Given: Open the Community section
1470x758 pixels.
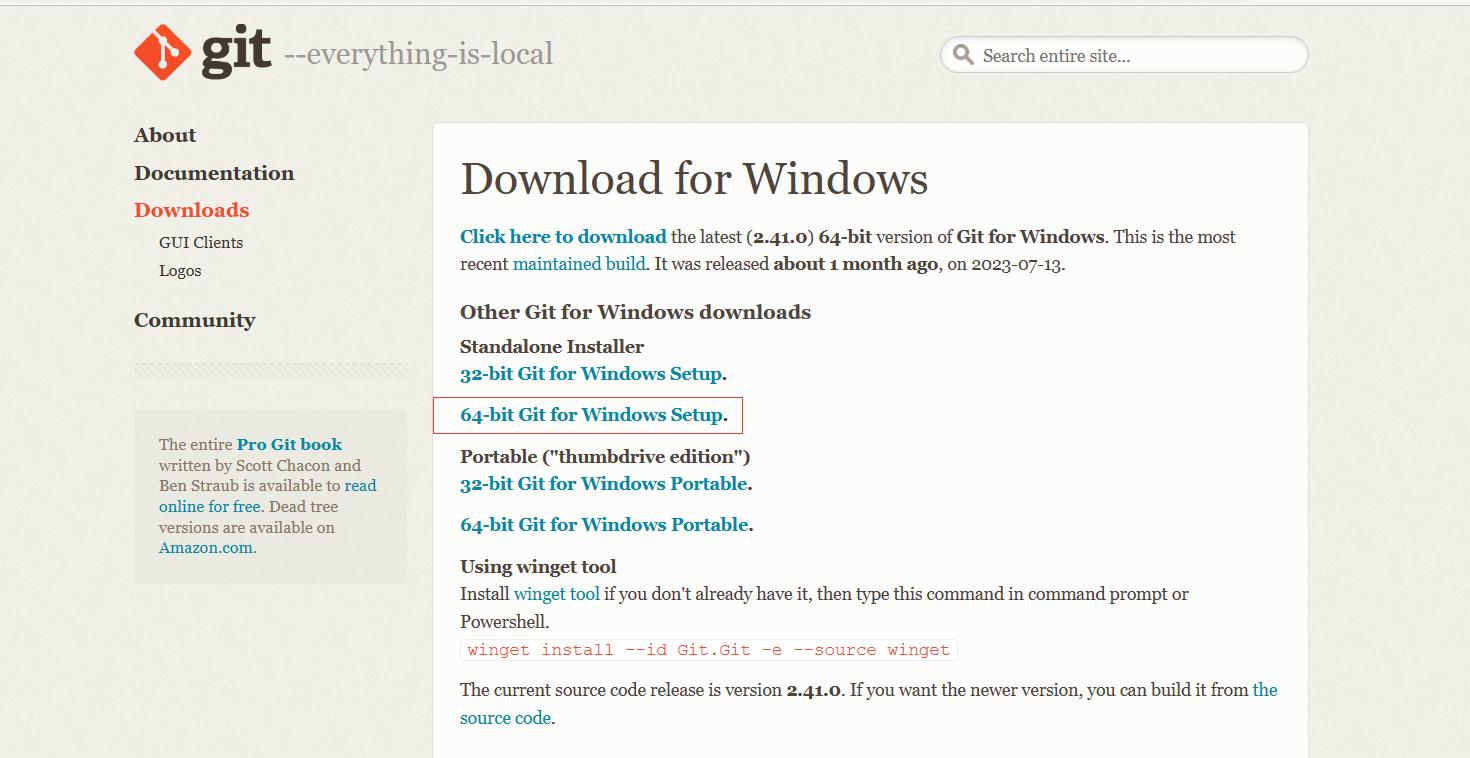Looking at the screenshot, I should tap(195, 320).
